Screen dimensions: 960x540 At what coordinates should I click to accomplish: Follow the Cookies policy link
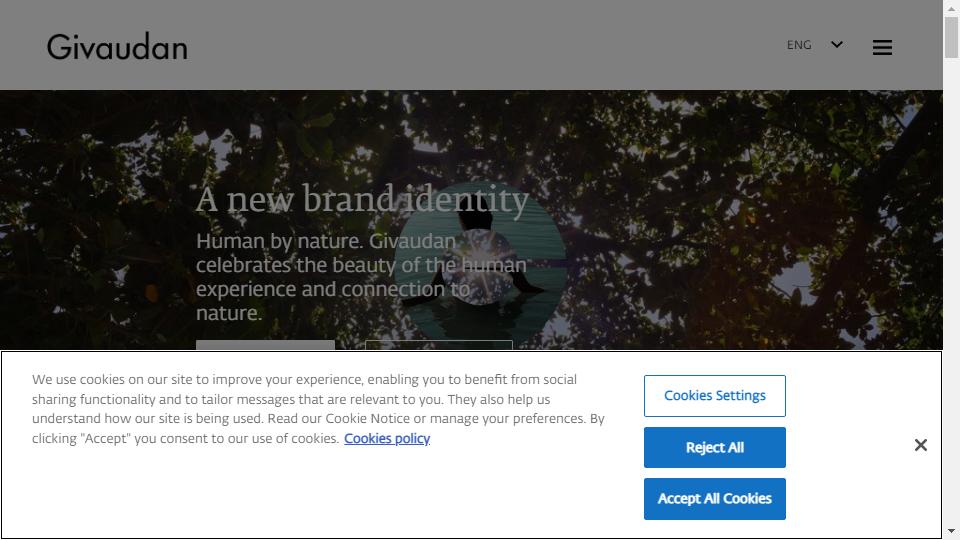click(x=387, y=438)
